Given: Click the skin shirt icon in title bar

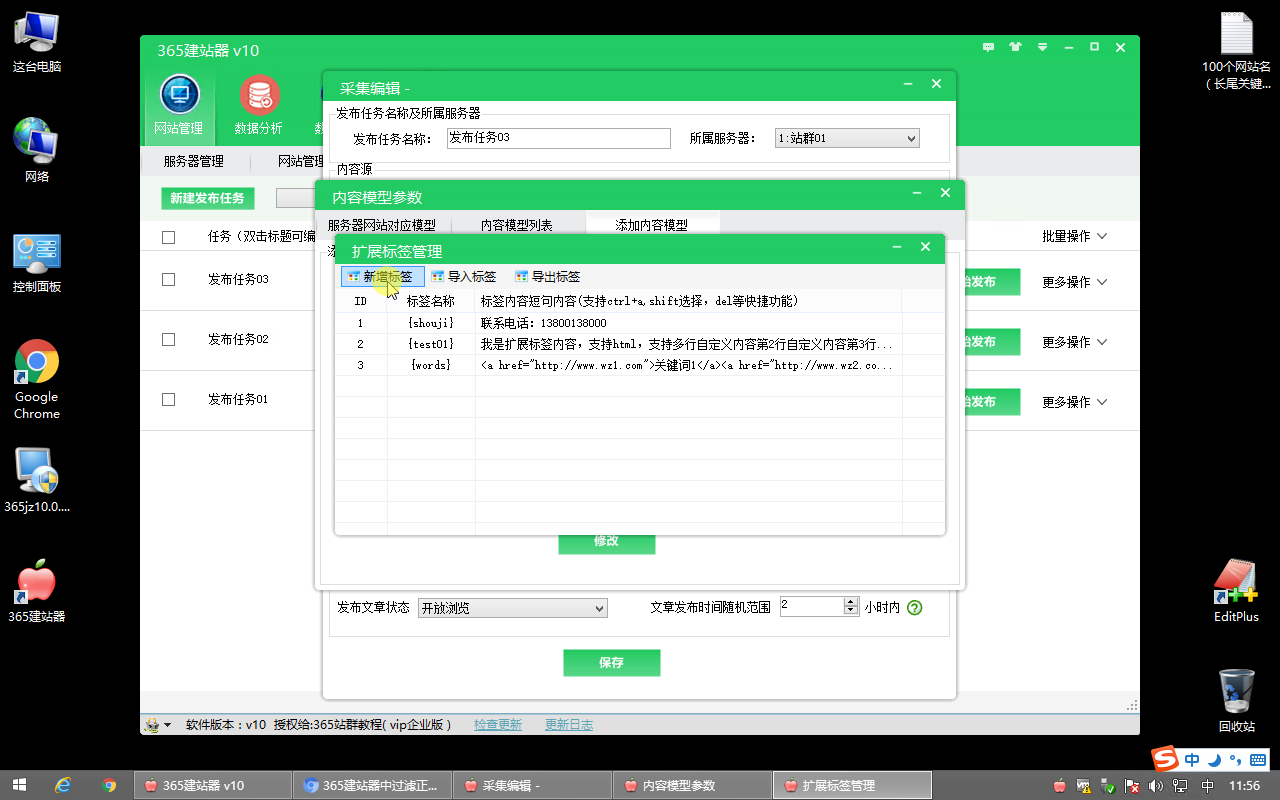Looking at the screenshot, I should coord(1016,47).
